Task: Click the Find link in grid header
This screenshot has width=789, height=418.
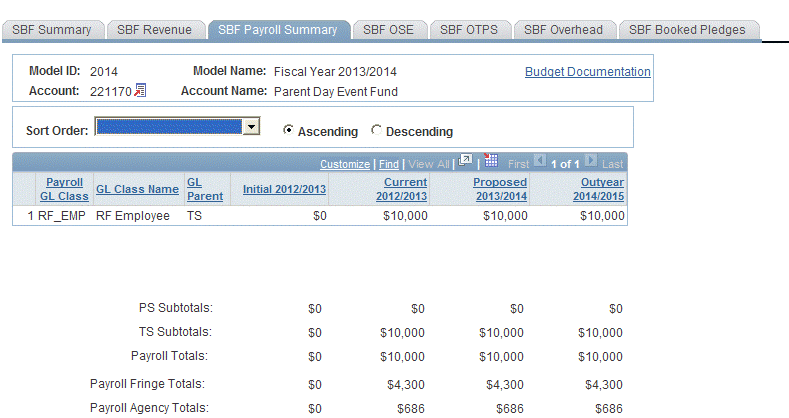Action: point(389,164)
